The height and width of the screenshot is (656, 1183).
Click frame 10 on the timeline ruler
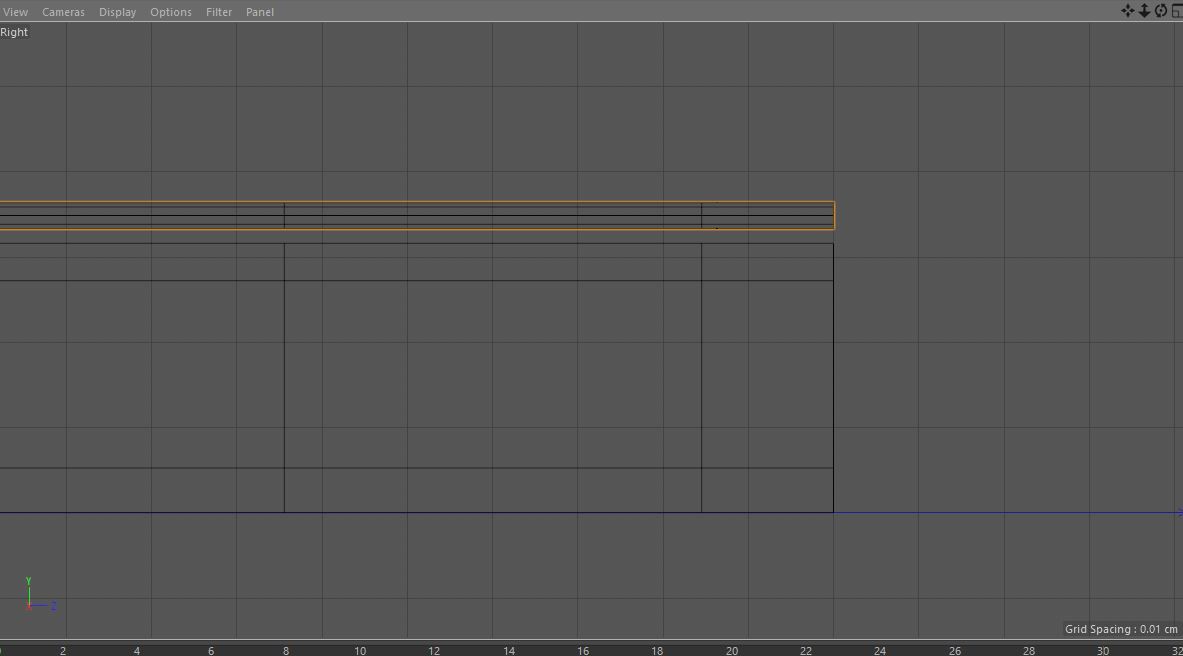tap(360, 651)
